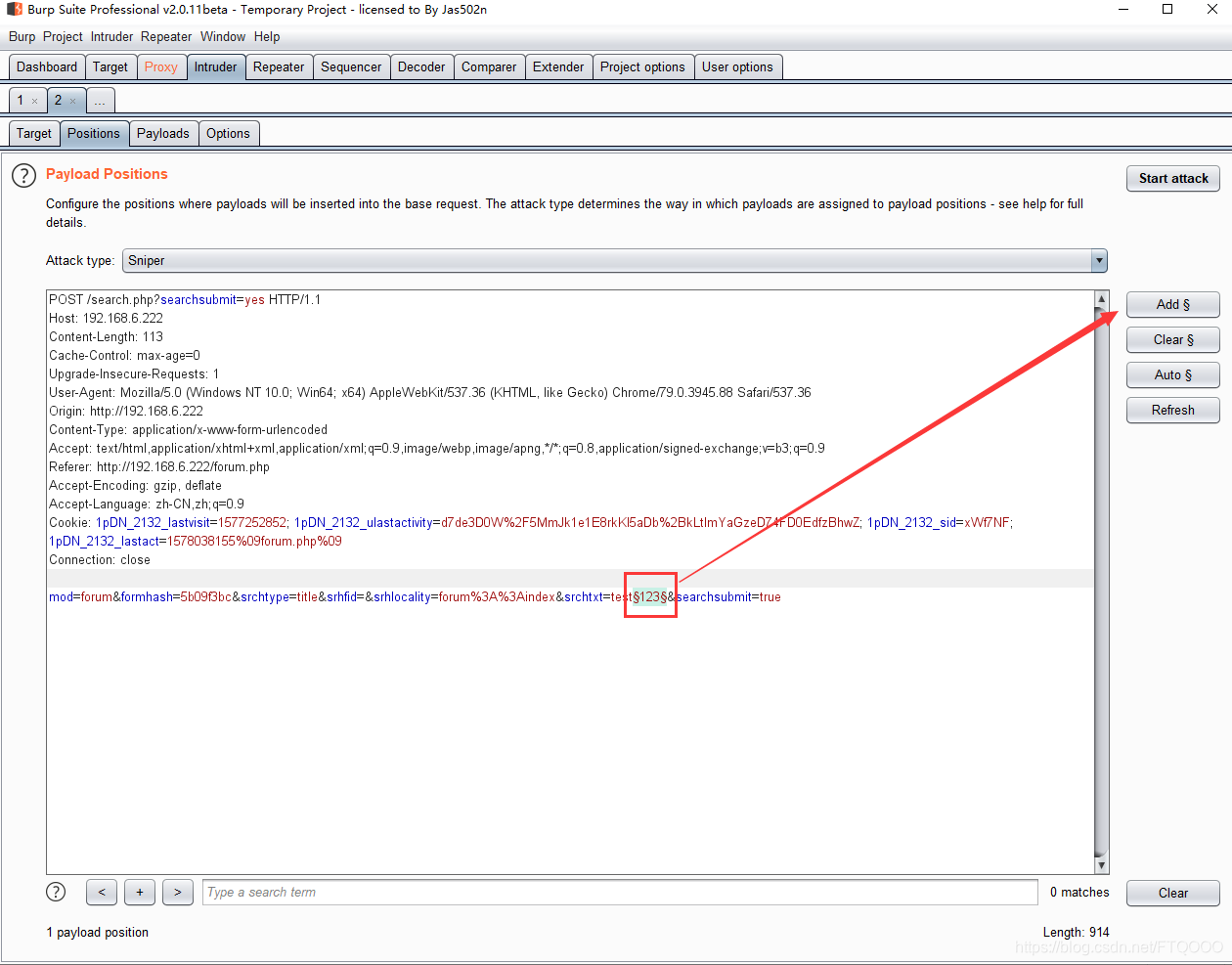The image size is (1232, 965).
Task: Expand the Attack type dropdown arrow
Action: (x=1099, y=261)
